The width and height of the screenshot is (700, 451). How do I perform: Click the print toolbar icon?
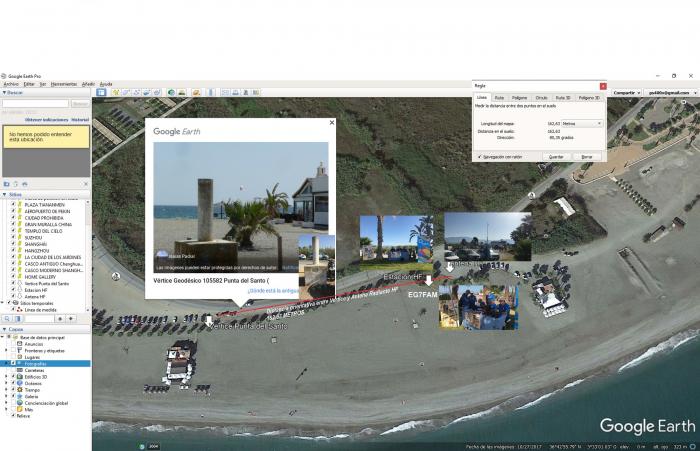pyautogui.click(x=235, y=92)
